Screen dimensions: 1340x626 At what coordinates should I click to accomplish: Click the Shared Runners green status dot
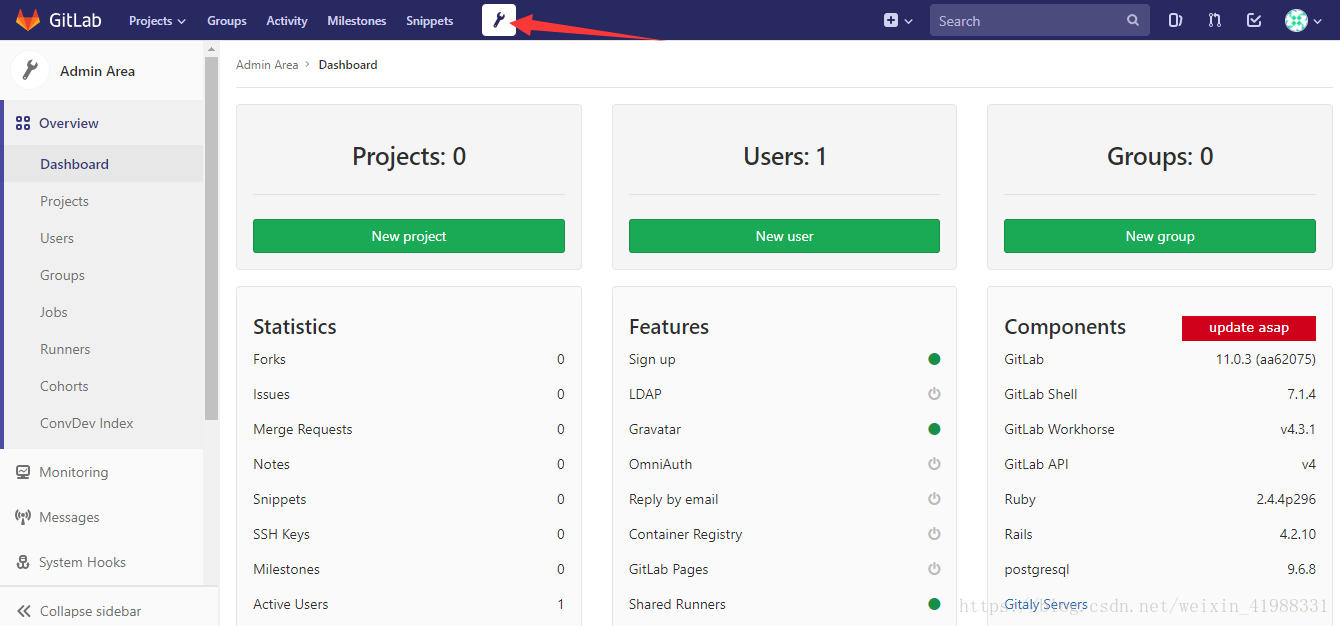coord(934,604)
